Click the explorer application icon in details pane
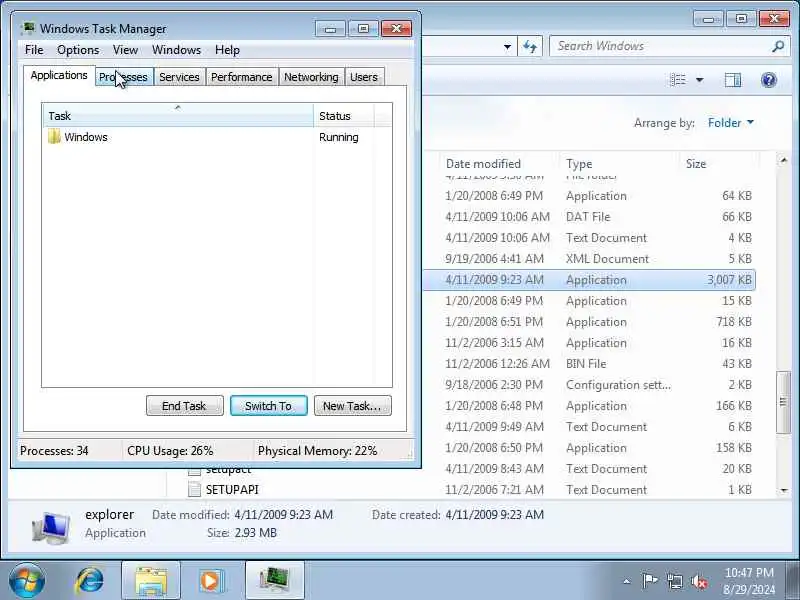This screenshot has height=600, width=800. tap(51, 528)
